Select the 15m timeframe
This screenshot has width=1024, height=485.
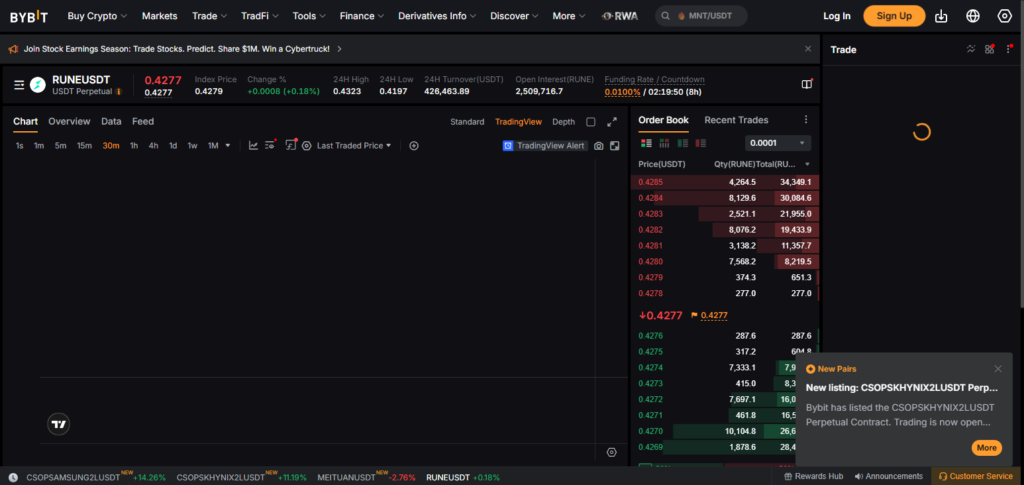(84, 146)
